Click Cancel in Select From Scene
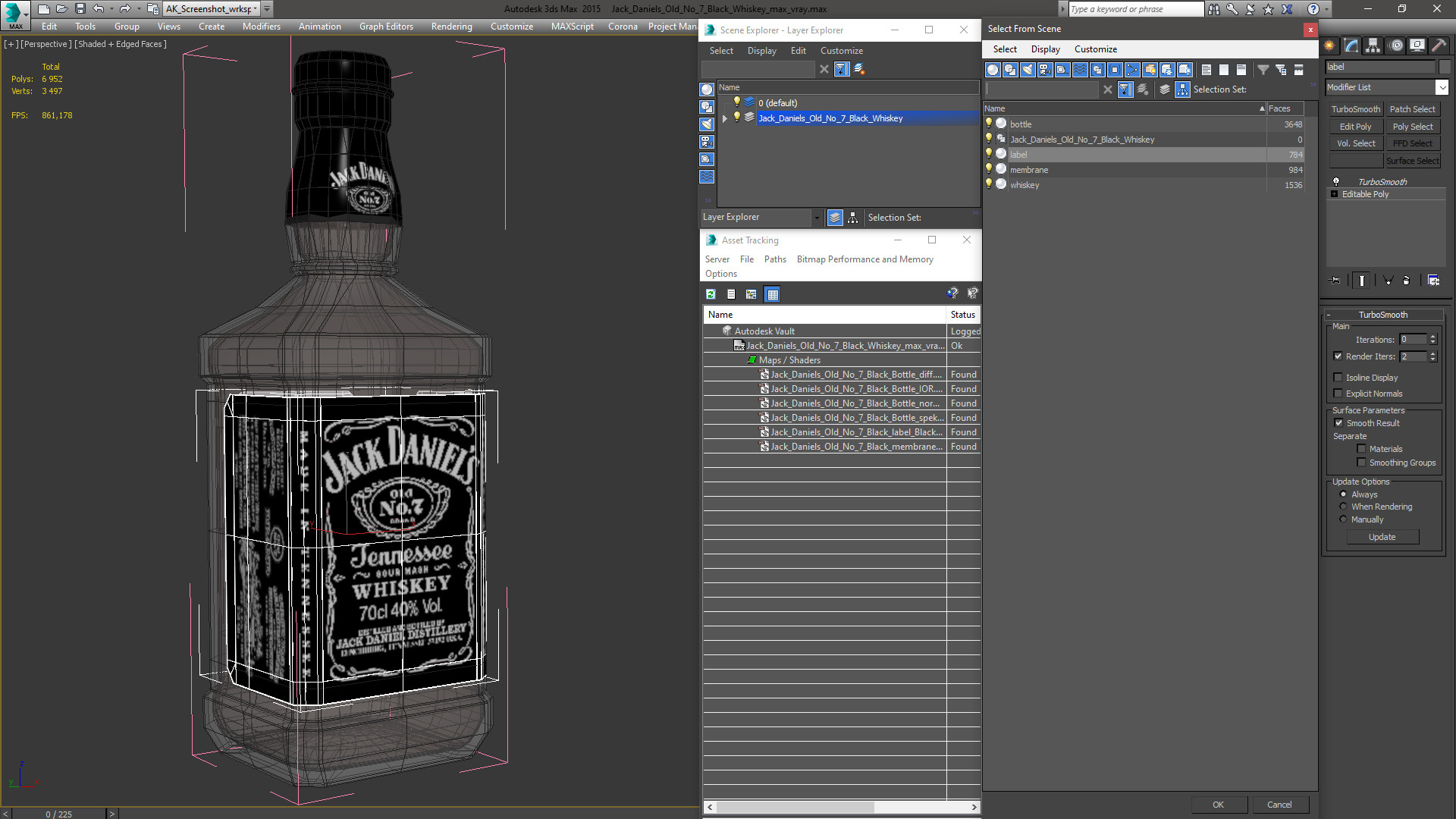The height and width of the screenshot is (819, 1456). (1279, 805)
